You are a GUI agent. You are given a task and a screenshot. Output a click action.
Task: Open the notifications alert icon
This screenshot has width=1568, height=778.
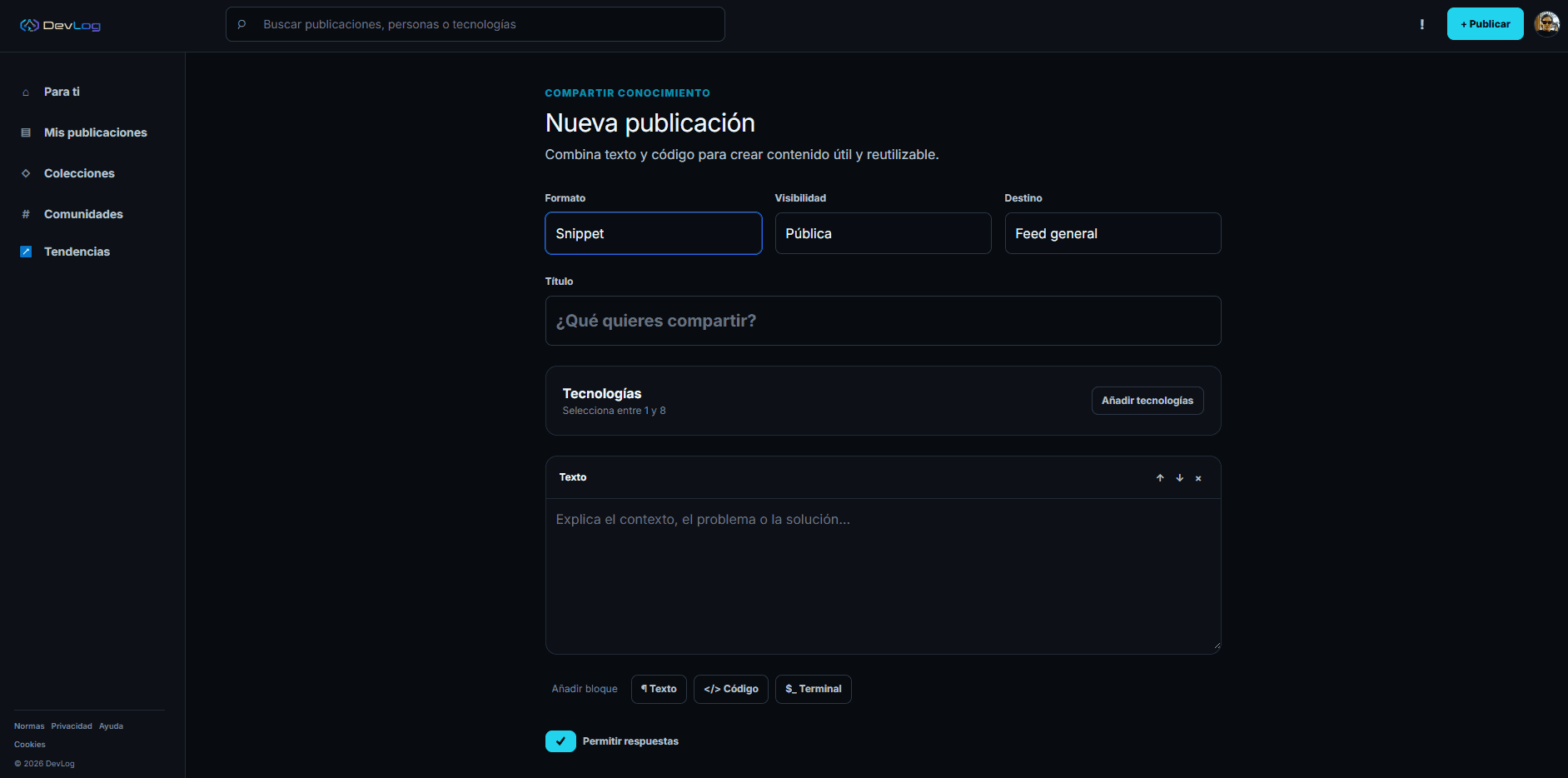(1421, 24)
